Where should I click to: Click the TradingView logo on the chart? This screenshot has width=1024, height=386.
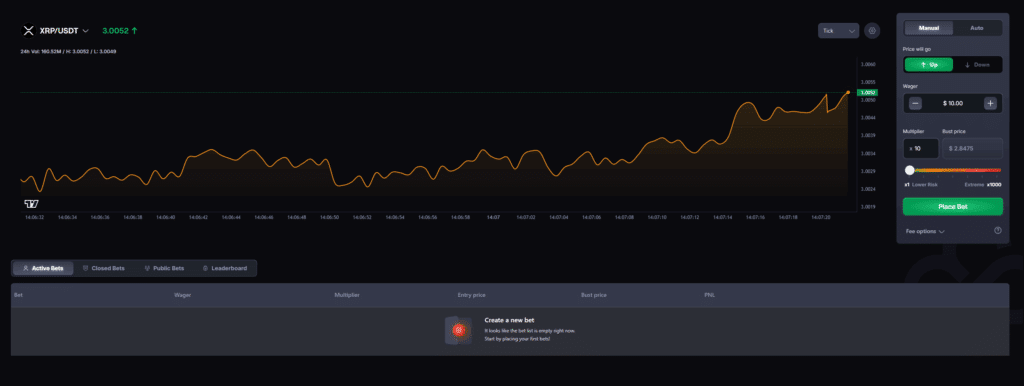pyautogui.click(x=30, y=204)
